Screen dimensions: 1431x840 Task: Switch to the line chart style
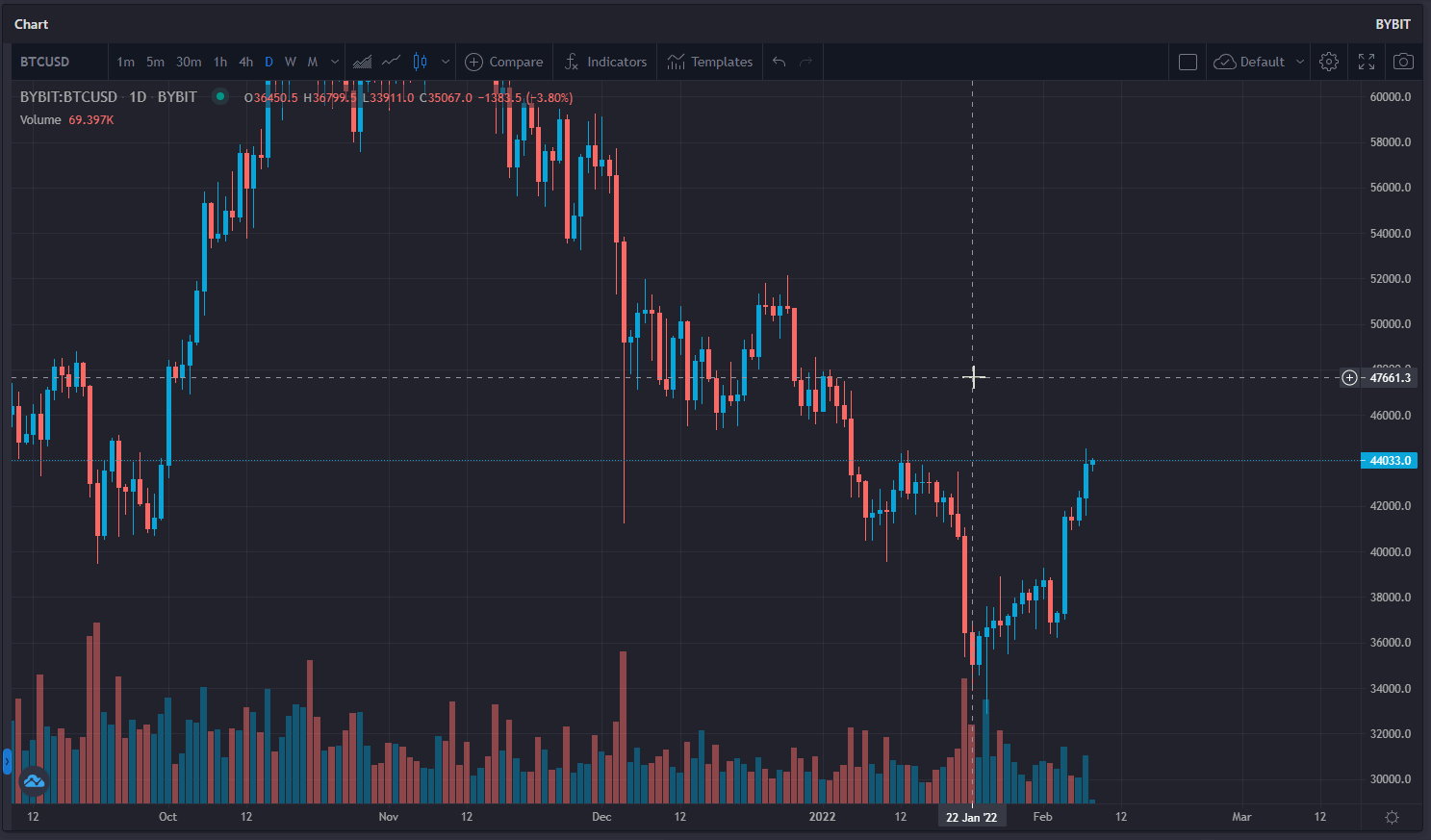[x=391, y=62]
